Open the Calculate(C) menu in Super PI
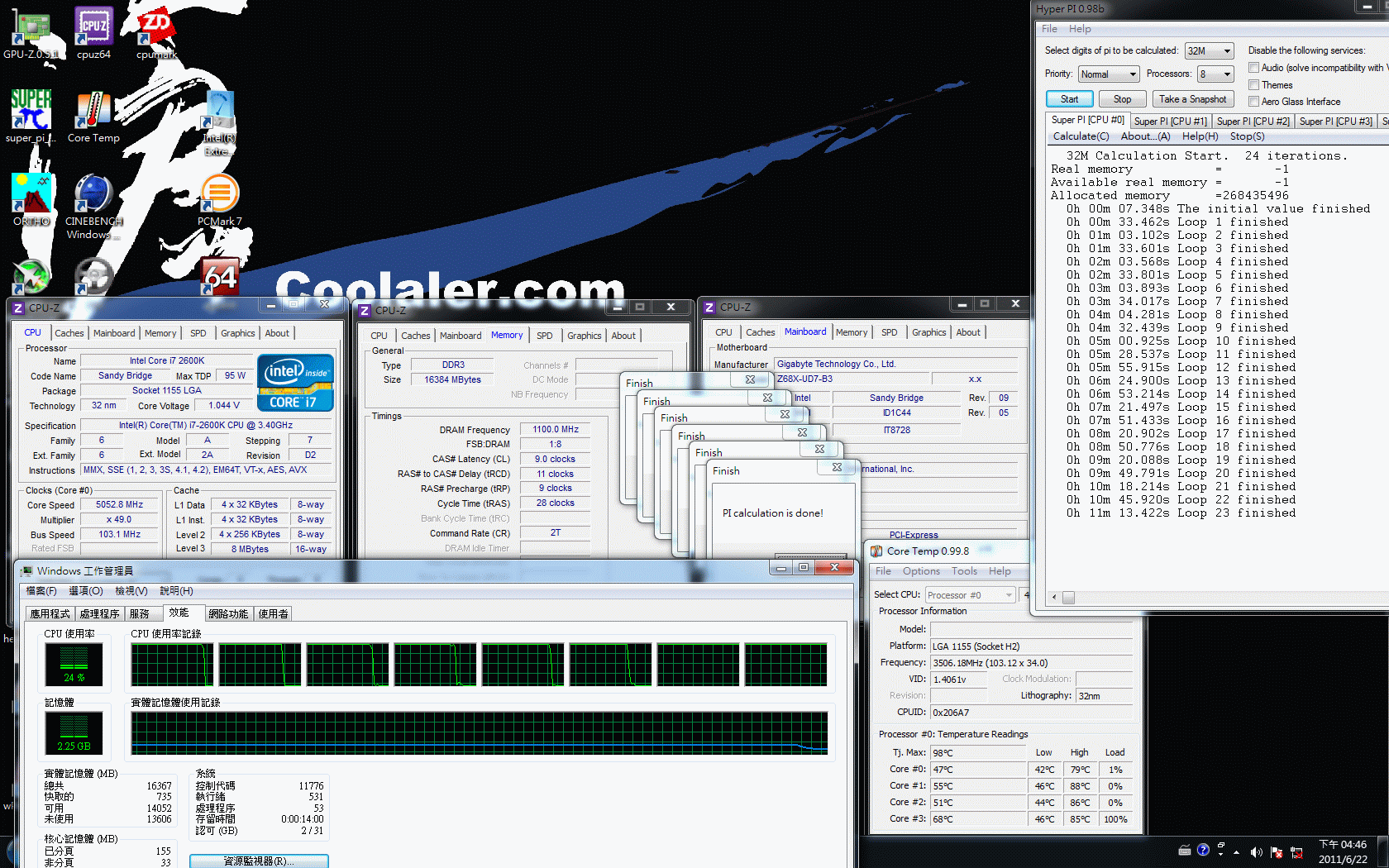The image size is (1389, 868). coord(1081,136)
